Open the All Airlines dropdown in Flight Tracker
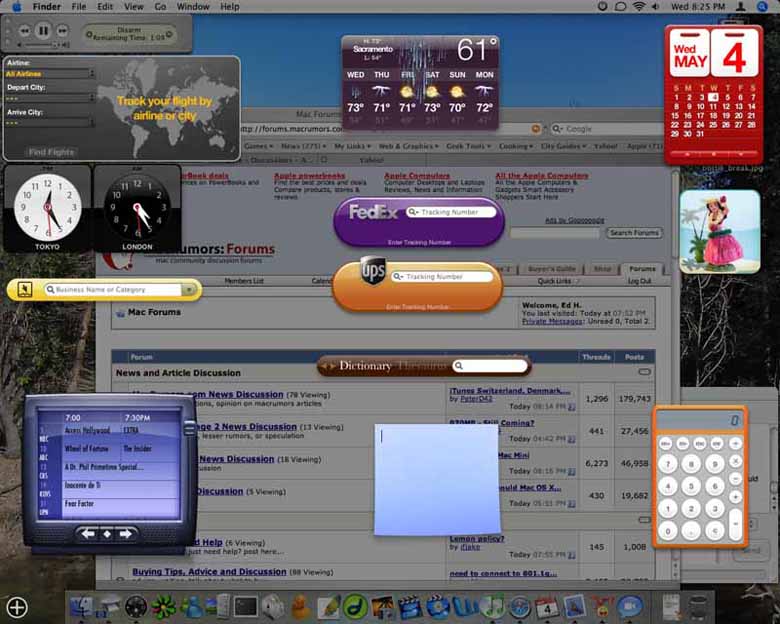780x624 pixels. tap(50, 74)
